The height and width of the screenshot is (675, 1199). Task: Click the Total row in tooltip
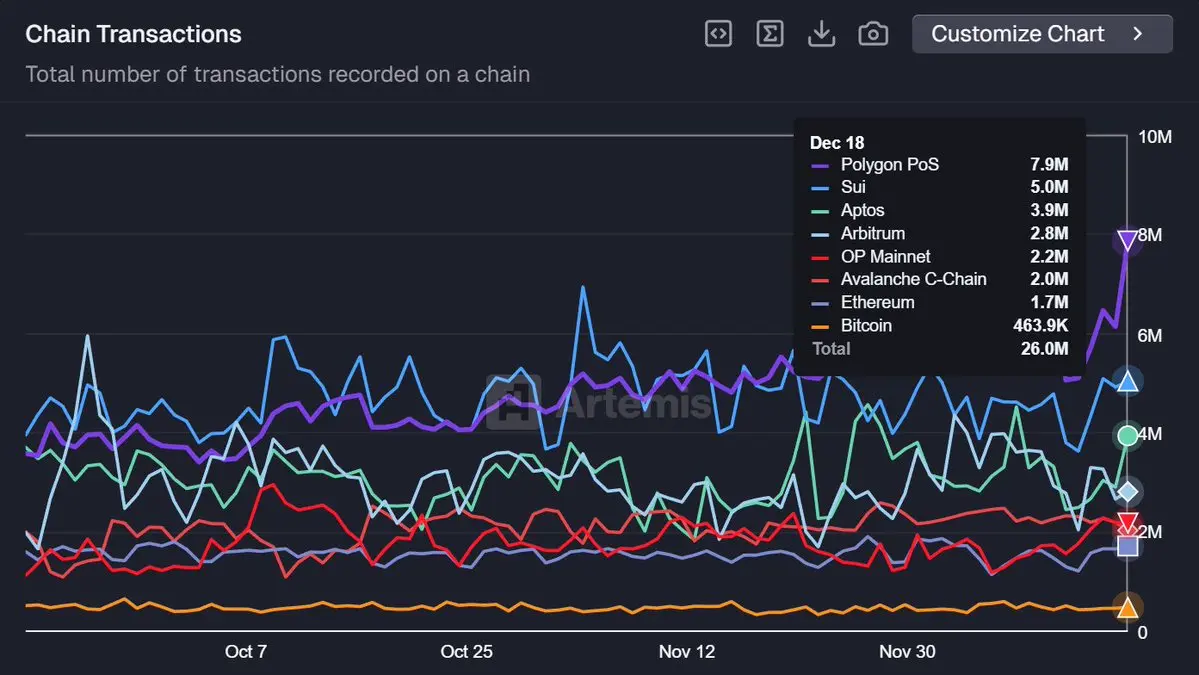831,349
